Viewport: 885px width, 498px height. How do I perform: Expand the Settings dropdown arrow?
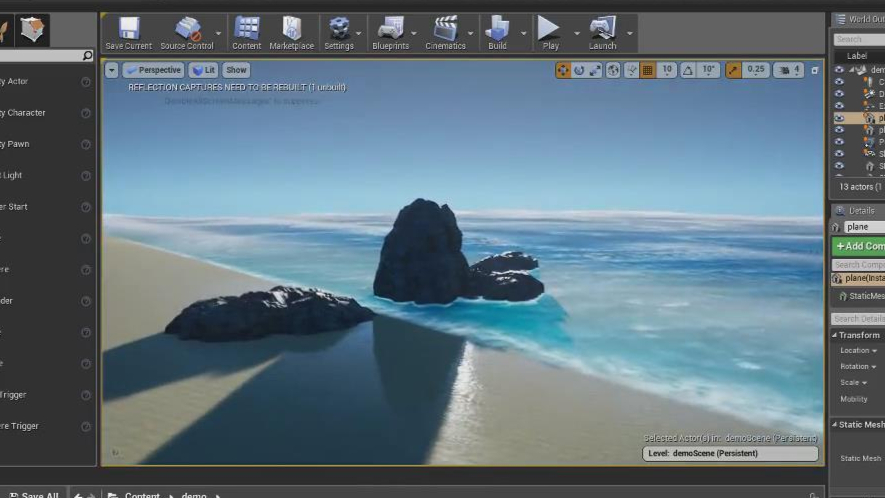click(x=358, y=33)
